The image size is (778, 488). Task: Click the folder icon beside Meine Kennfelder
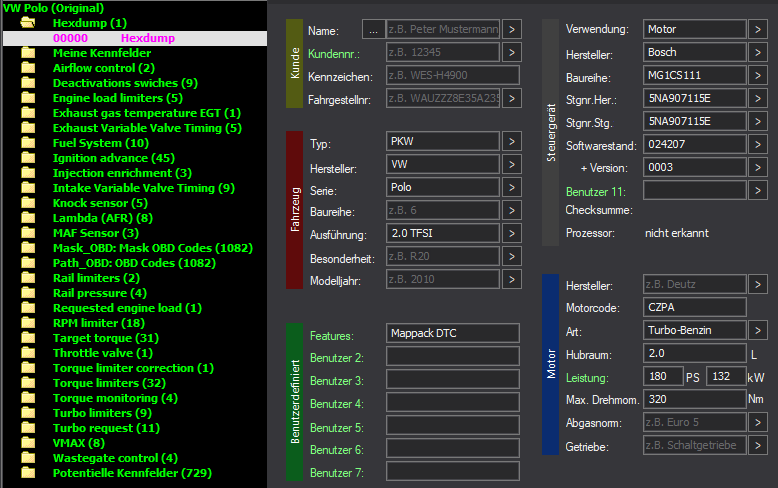pos(28,53)
